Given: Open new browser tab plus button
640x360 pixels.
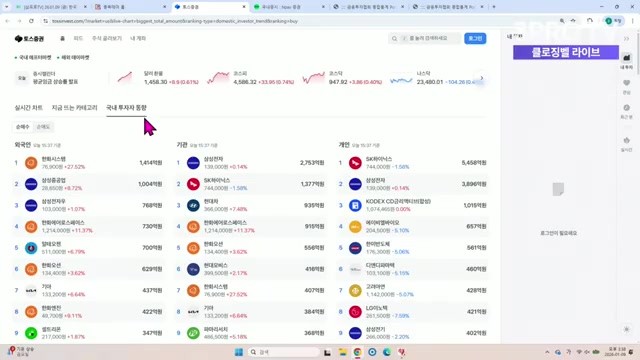Looking at the screenshot, I should pyautogui.click(x=494, y=7).
